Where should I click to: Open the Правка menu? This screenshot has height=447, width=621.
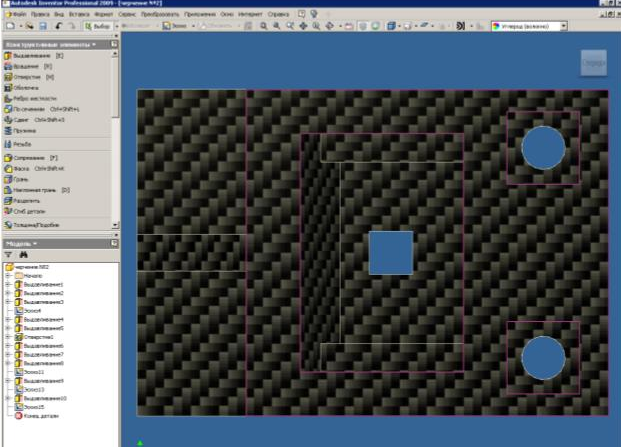coord(40,14)
